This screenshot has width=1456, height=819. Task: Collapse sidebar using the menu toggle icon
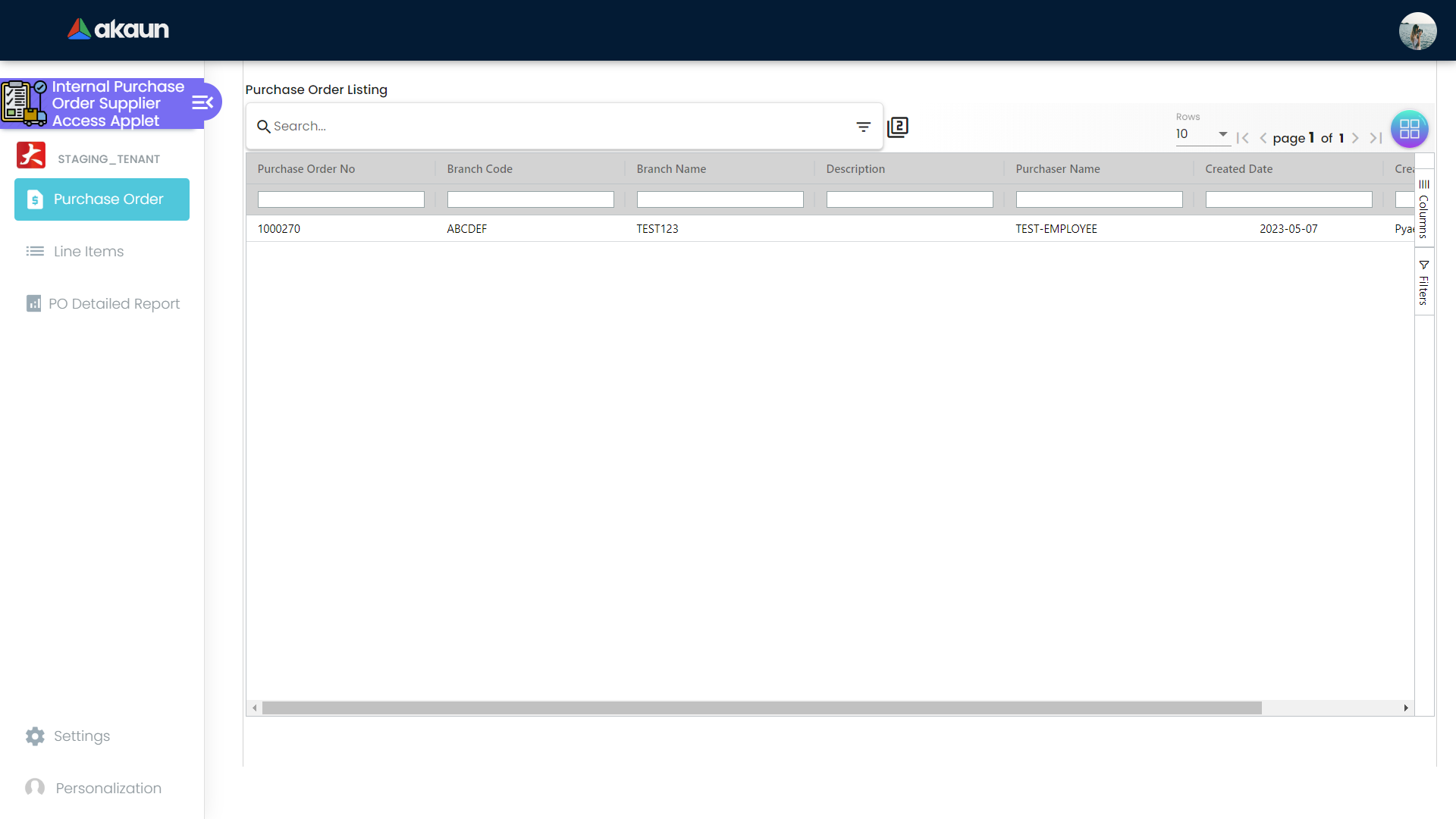[202, 102]
